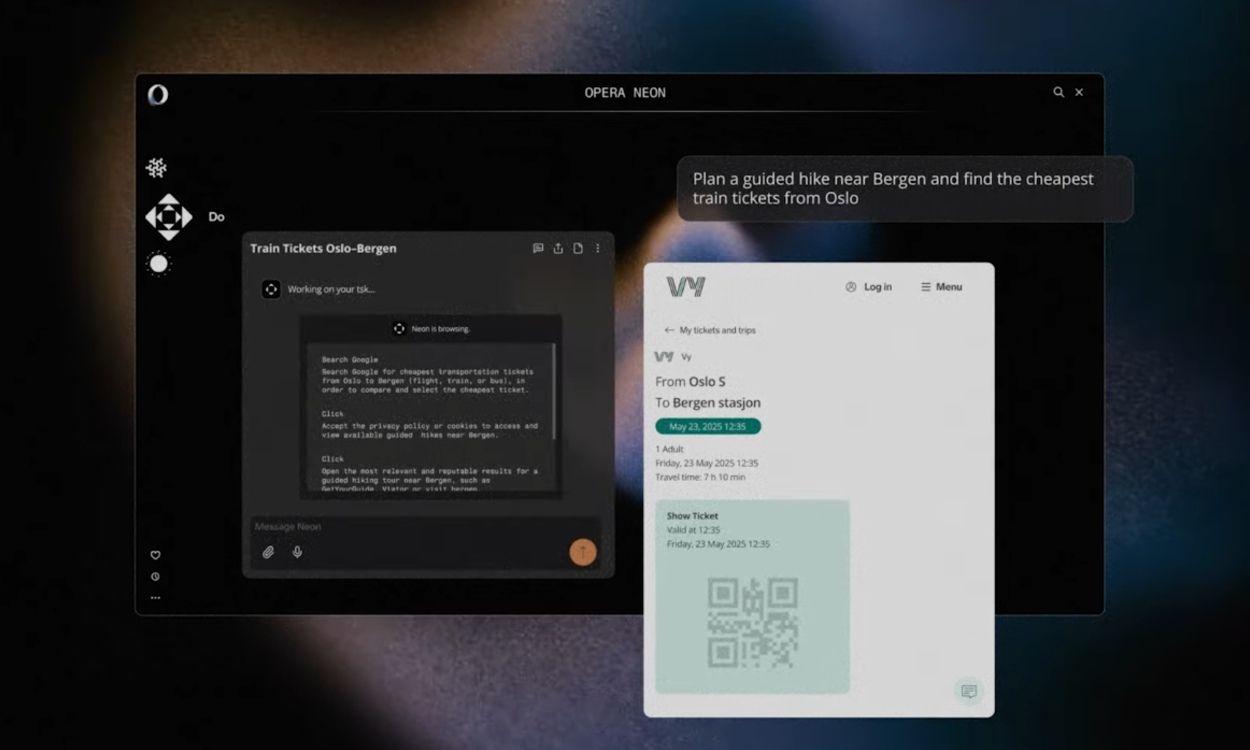The width and height of the screenshot is (1250, 750).
Task: Open the Vy site hamburger Menu
Action: pos(941,287)
